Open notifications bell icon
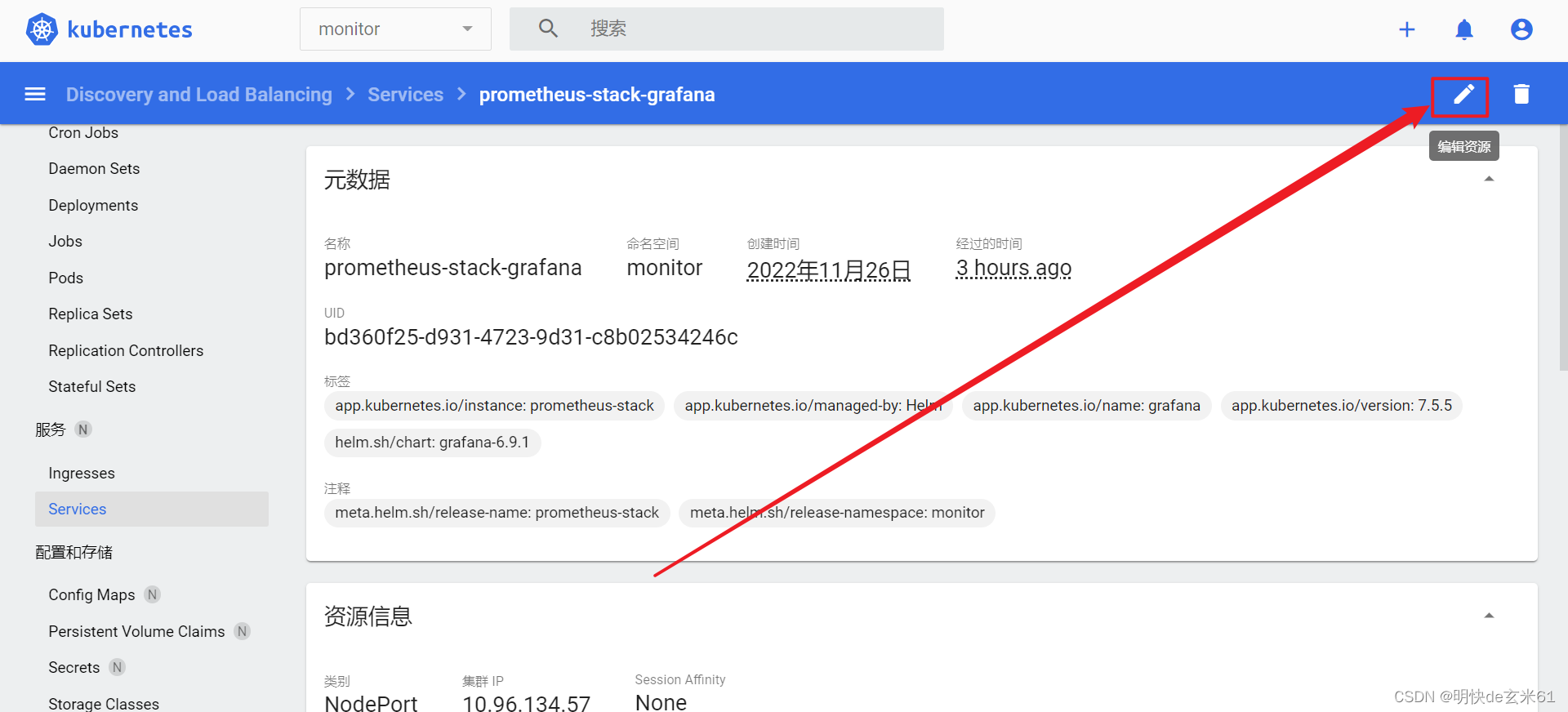This screenshot has width=1568, height=712. coord(1464,29)
